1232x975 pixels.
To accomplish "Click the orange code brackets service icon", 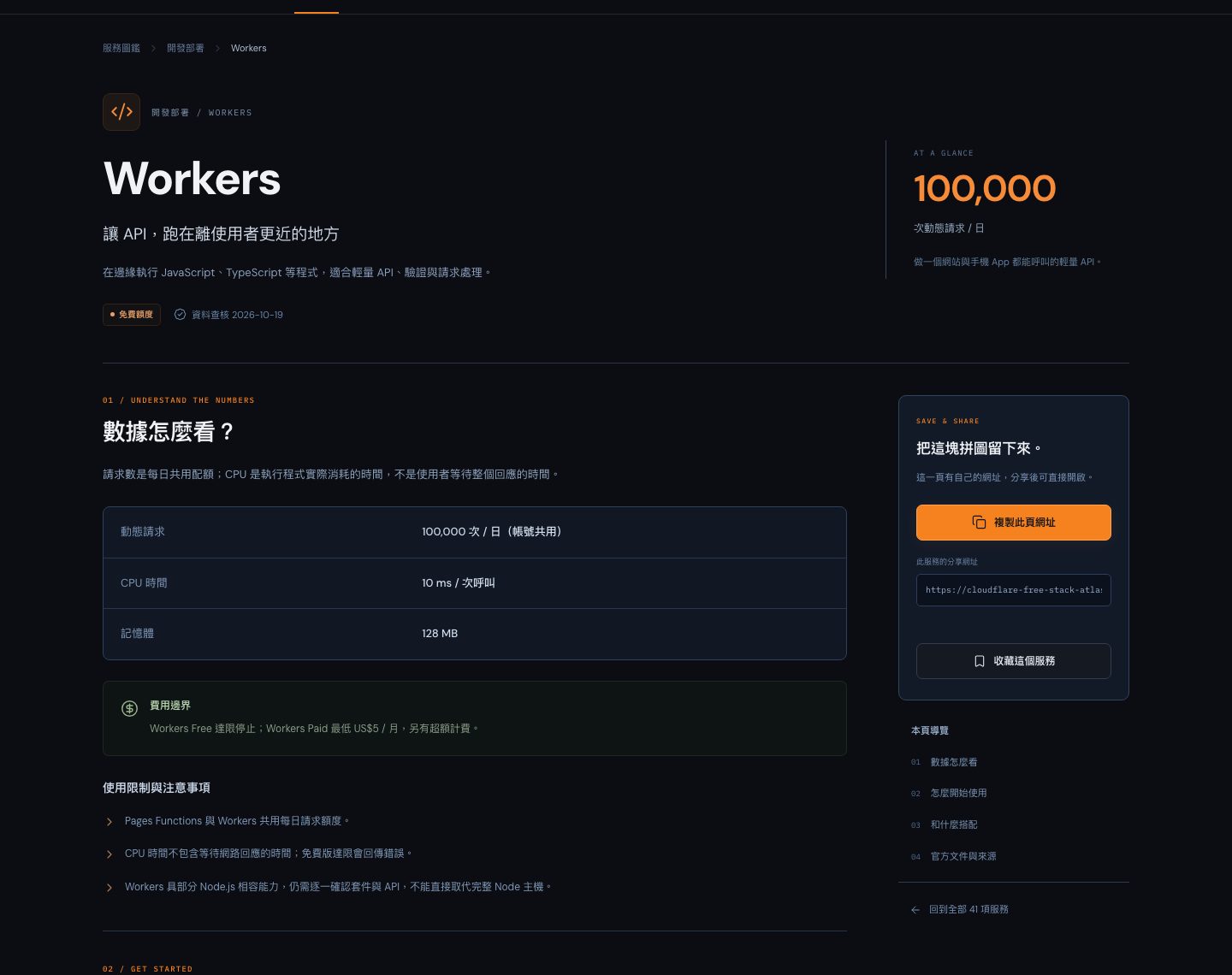I will 121,112.
